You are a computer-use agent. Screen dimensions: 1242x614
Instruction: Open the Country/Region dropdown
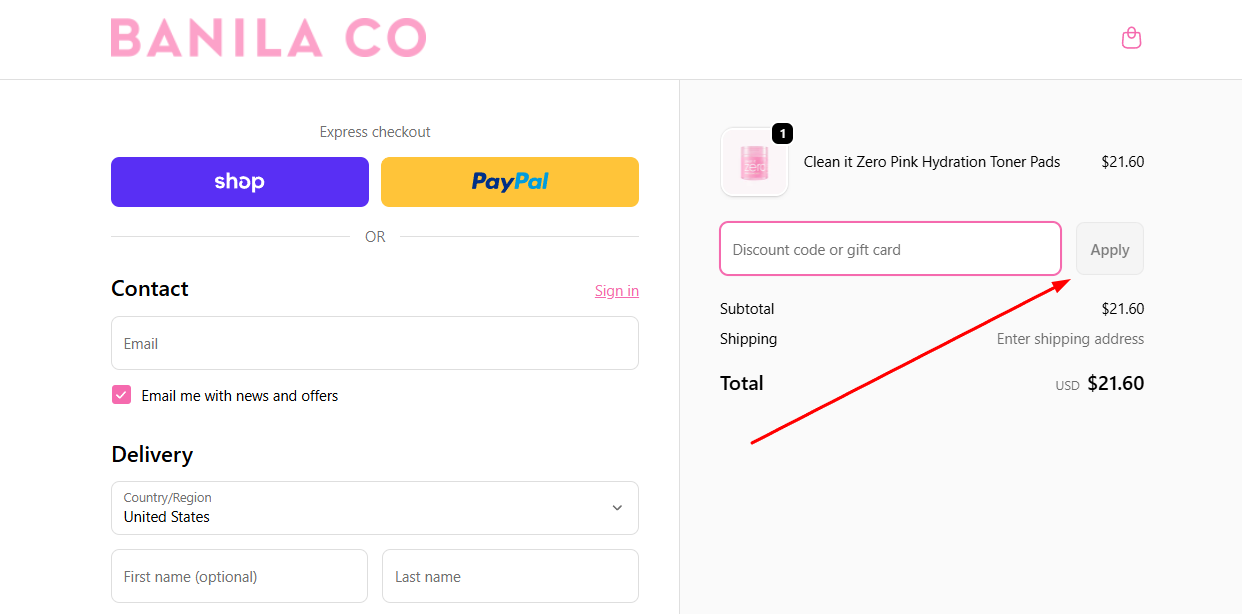(375, 507)
